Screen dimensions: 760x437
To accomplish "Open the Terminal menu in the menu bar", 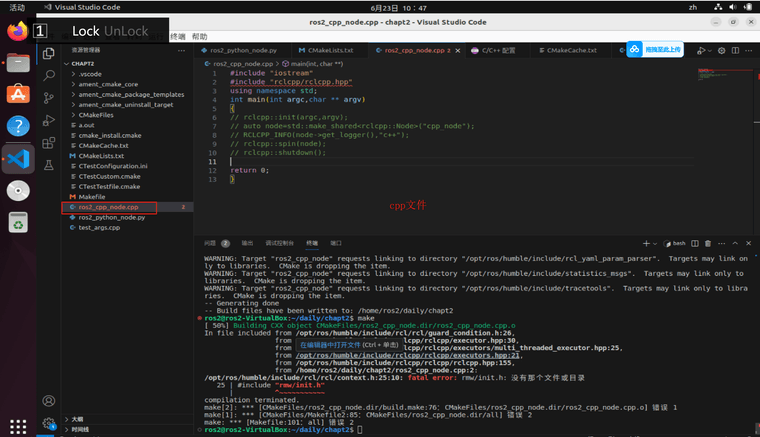I will click(178, 37).
